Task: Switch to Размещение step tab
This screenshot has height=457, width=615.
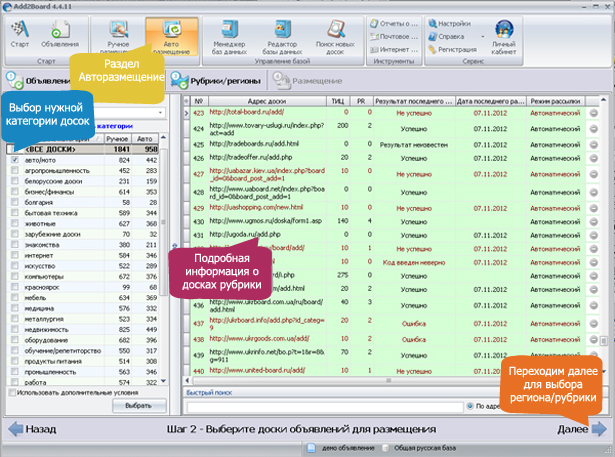Action: [307, 80]
